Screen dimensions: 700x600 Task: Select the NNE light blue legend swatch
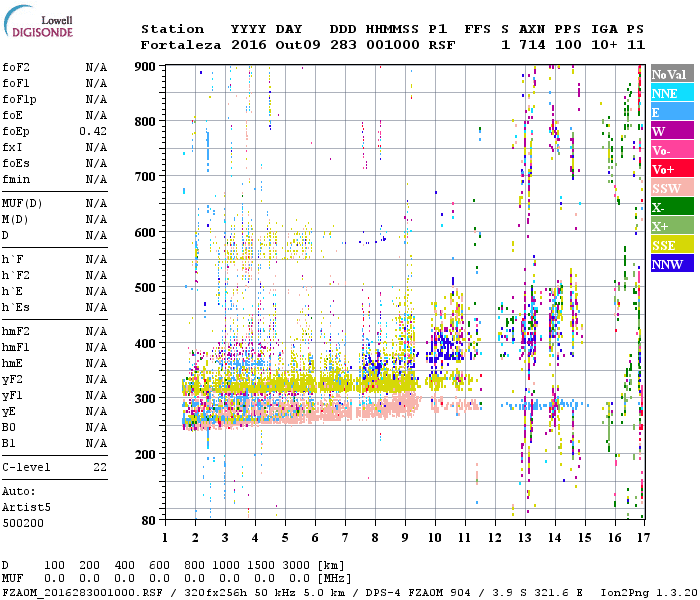click(671, 93)
